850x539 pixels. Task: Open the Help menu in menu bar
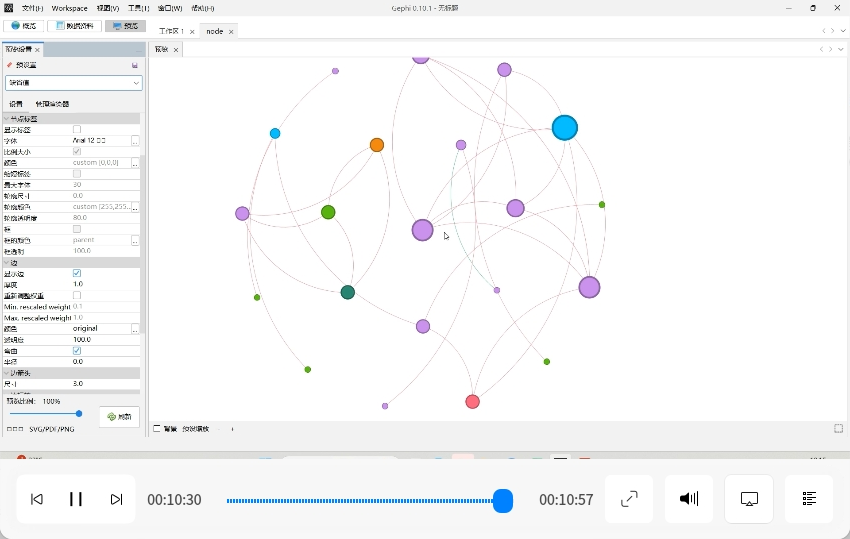pos(203,8)
